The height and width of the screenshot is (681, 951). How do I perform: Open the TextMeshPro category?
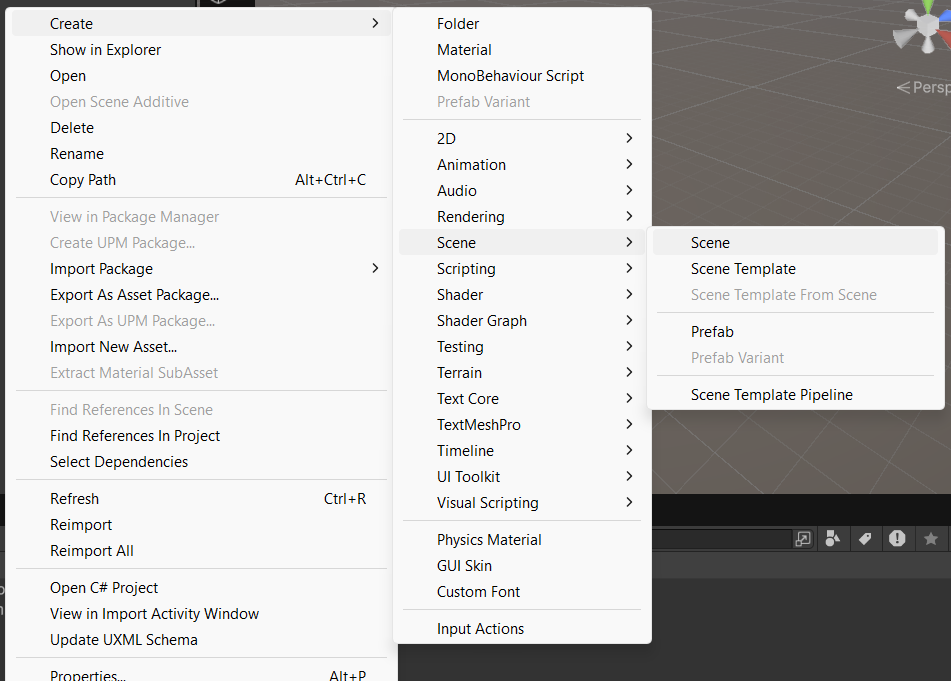tap(522, 425)
